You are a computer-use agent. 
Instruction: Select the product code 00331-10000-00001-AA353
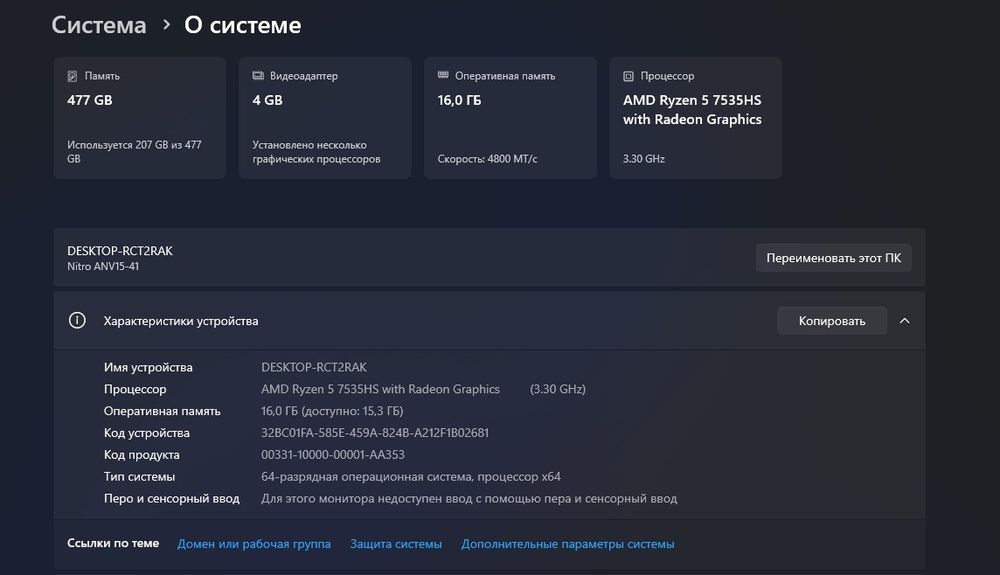pyautogui.click(x=333, y=455)
